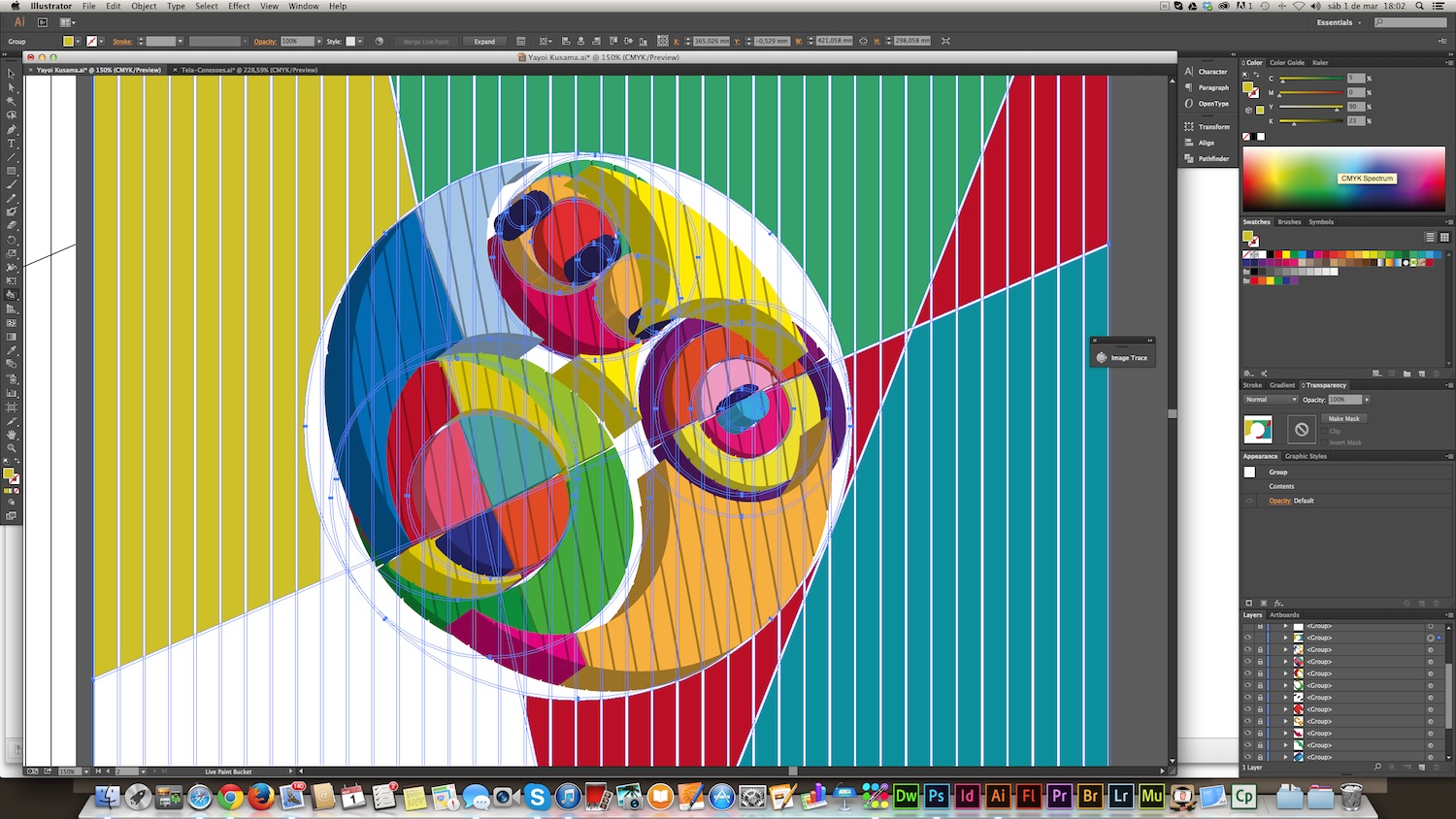
Task: Switch to Tela-Conexoes.ai document tab
Action: coord(249,70)
